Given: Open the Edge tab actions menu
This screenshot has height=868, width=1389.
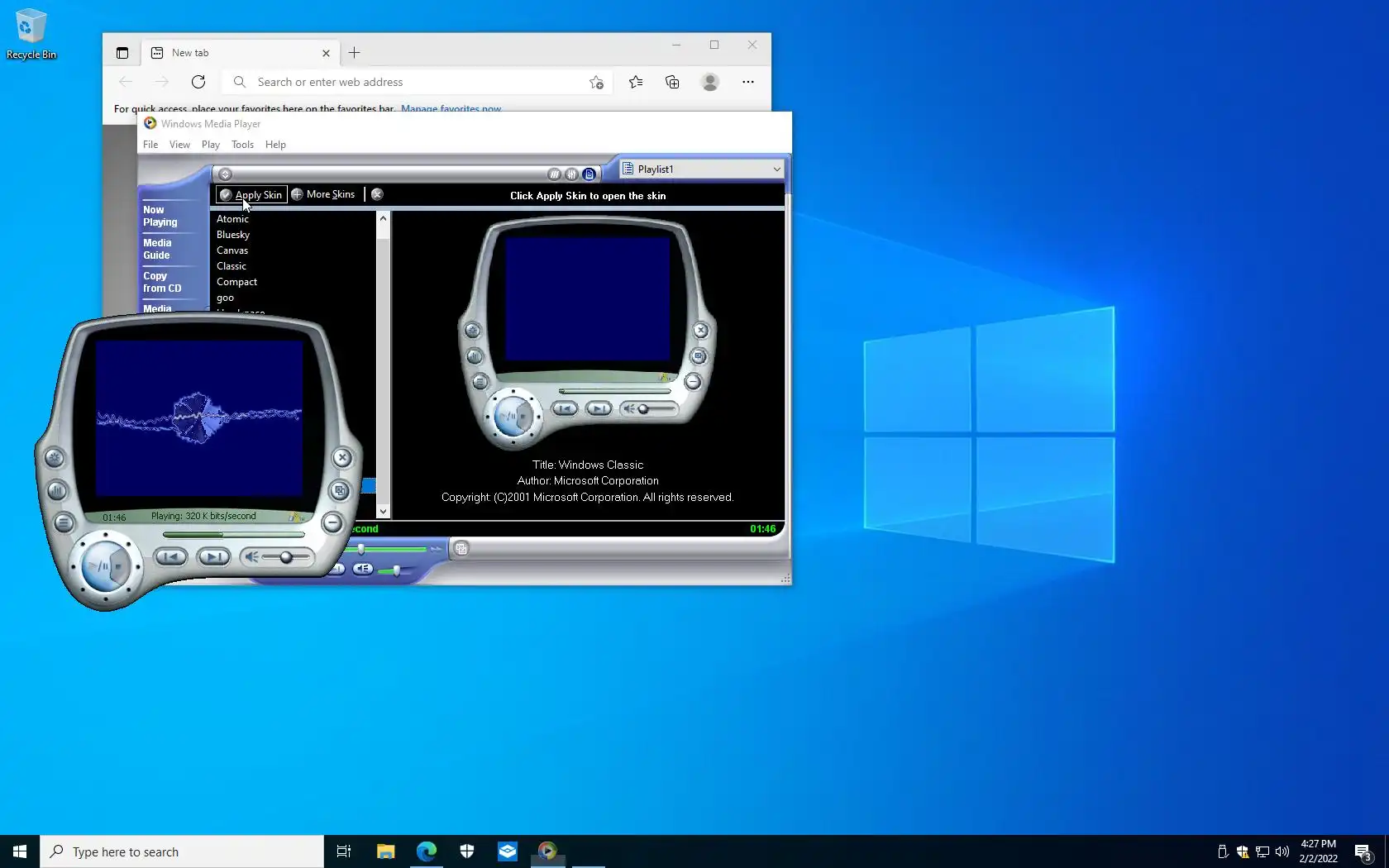Looking at the screenshot, I should coord(122,53).
